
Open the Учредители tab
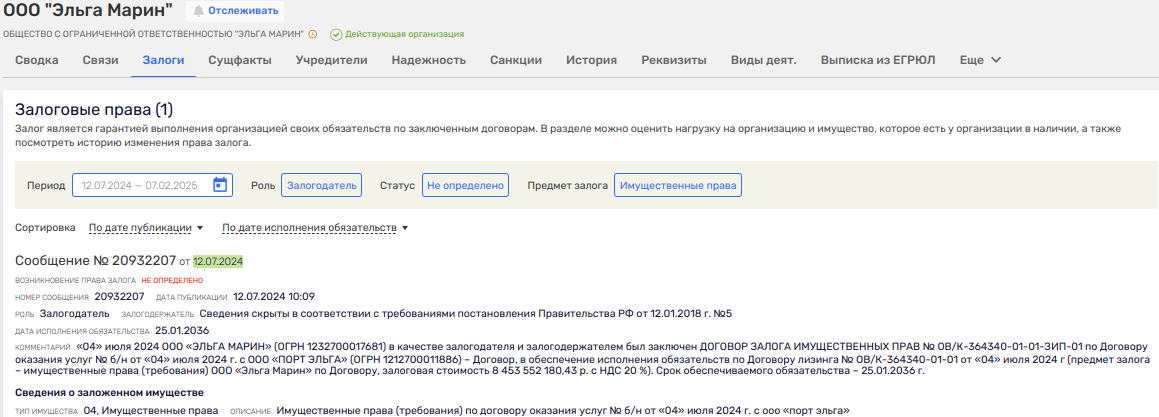[331, 61]
